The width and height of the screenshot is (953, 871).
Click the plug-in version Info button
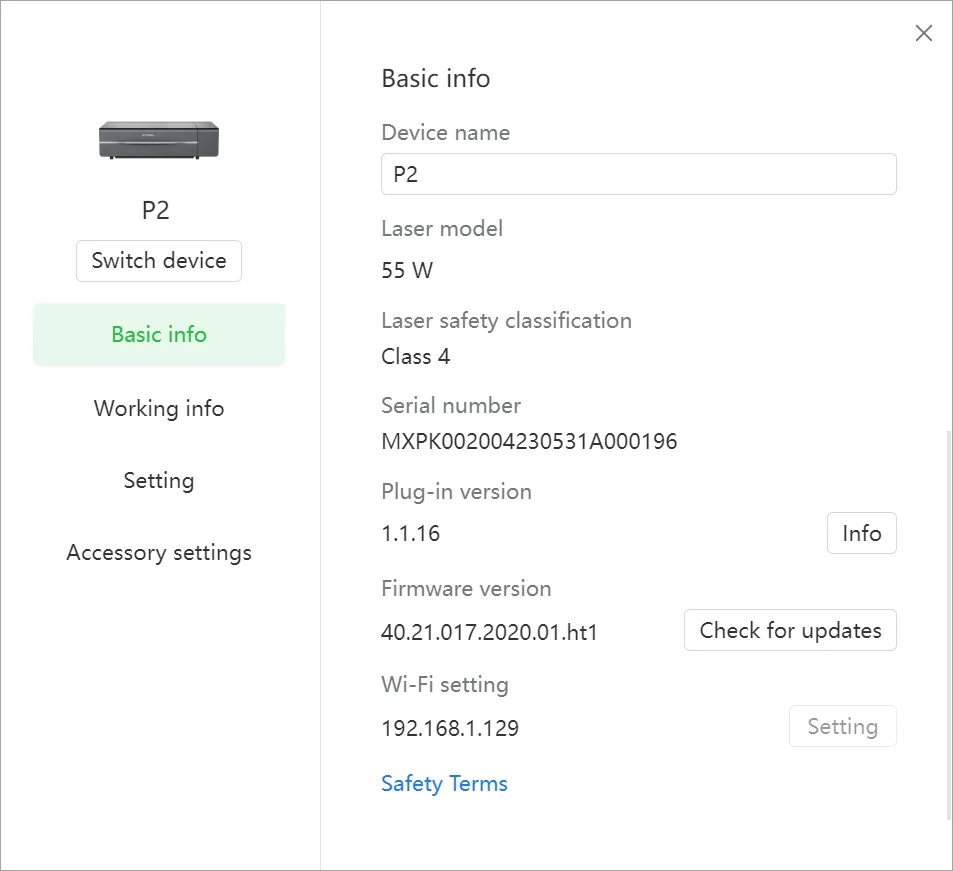[x=861, y=533]
